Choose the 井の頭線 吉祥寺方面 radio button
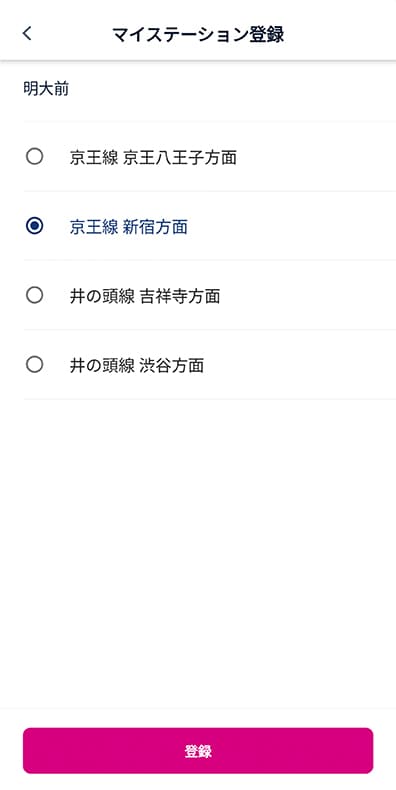The height and width of the screenshot is (790, 396). click(x=34, y=295)
